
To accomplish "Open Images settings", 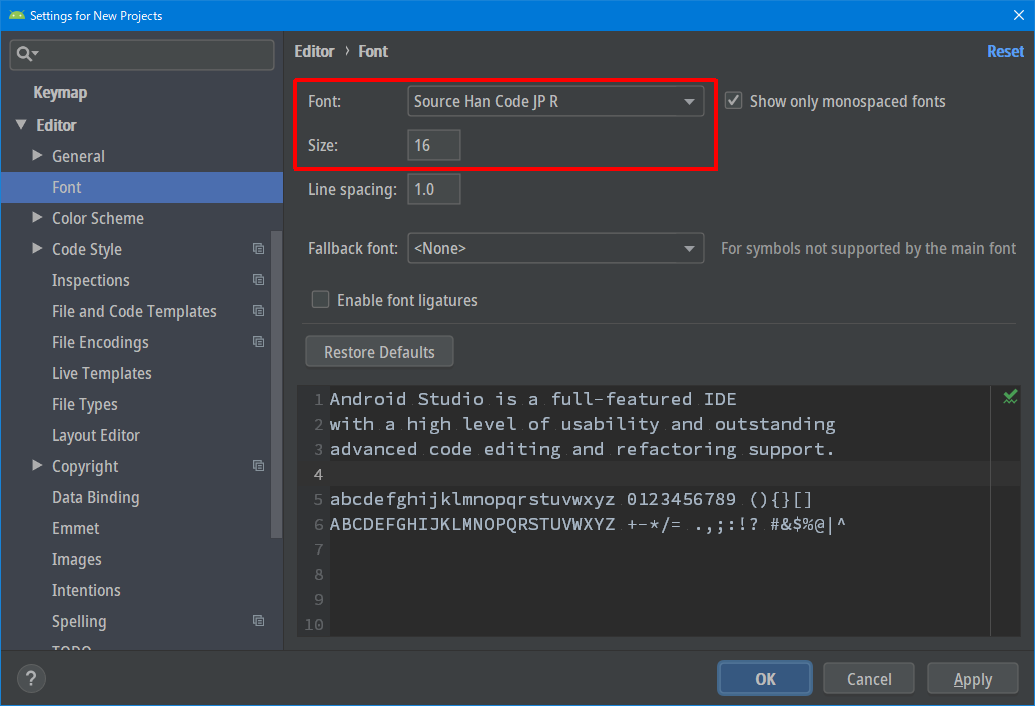I will (x=77, y=560).
